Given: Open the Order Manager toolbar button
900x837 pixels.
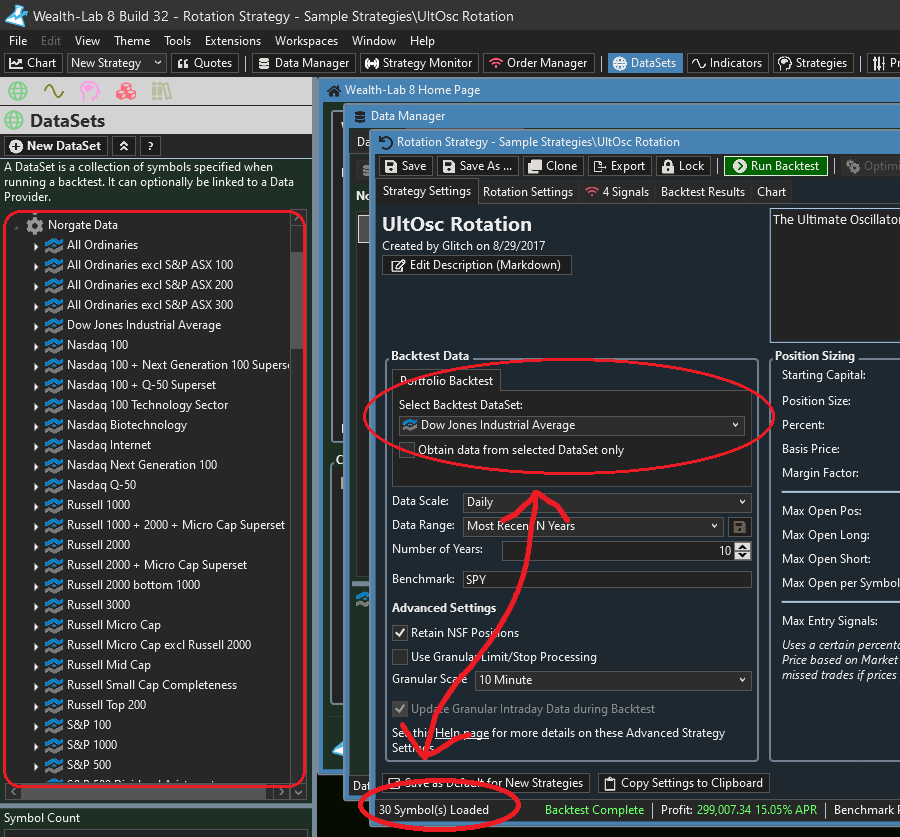Looking at the screenshot, I should point(538,63).
